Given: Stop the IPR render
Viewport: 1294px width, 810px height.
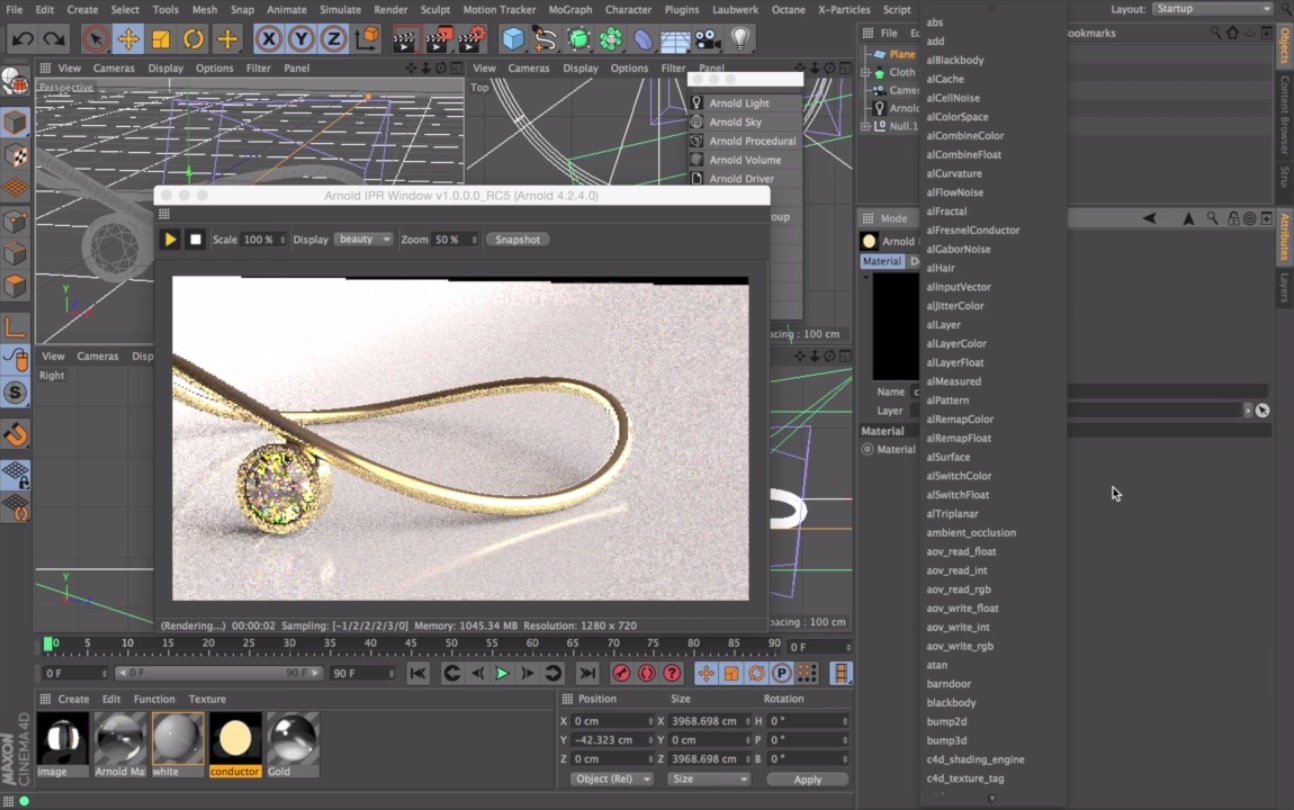Looking at the screenshot, I should [x=196, y=240].
